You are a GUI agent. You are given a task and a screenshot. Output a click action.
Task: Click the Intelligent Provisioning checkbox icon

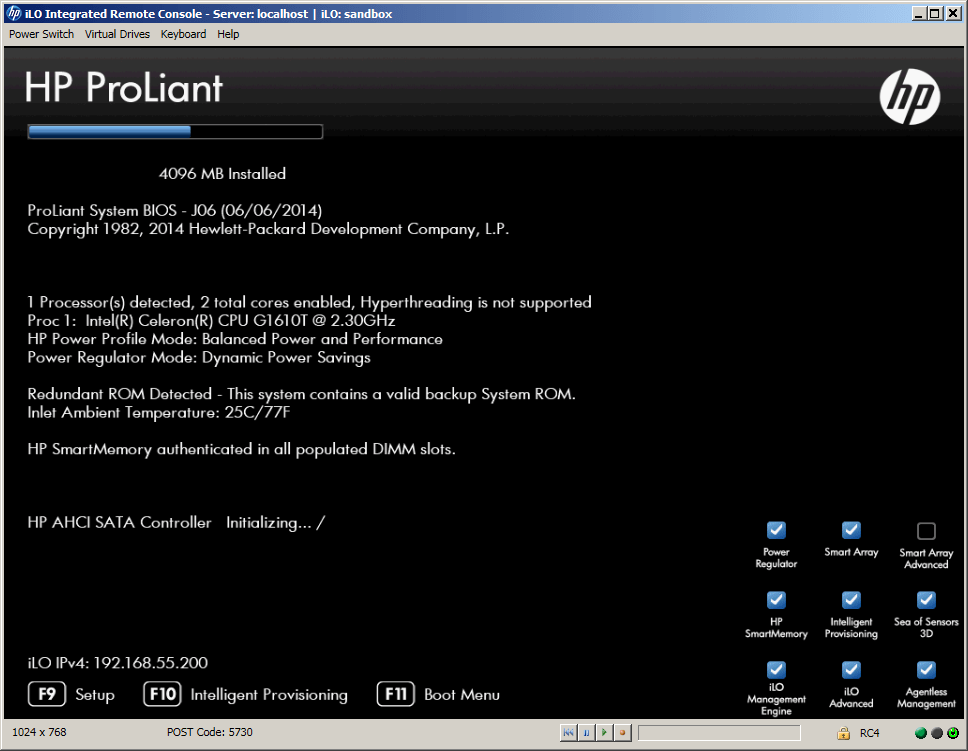(x=851, y=600)
